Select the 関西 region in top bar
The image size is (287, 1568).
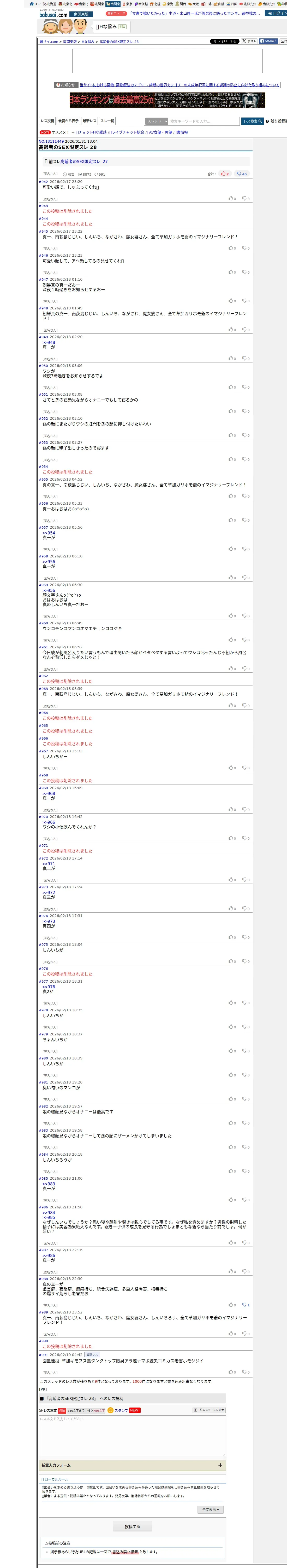180,4
